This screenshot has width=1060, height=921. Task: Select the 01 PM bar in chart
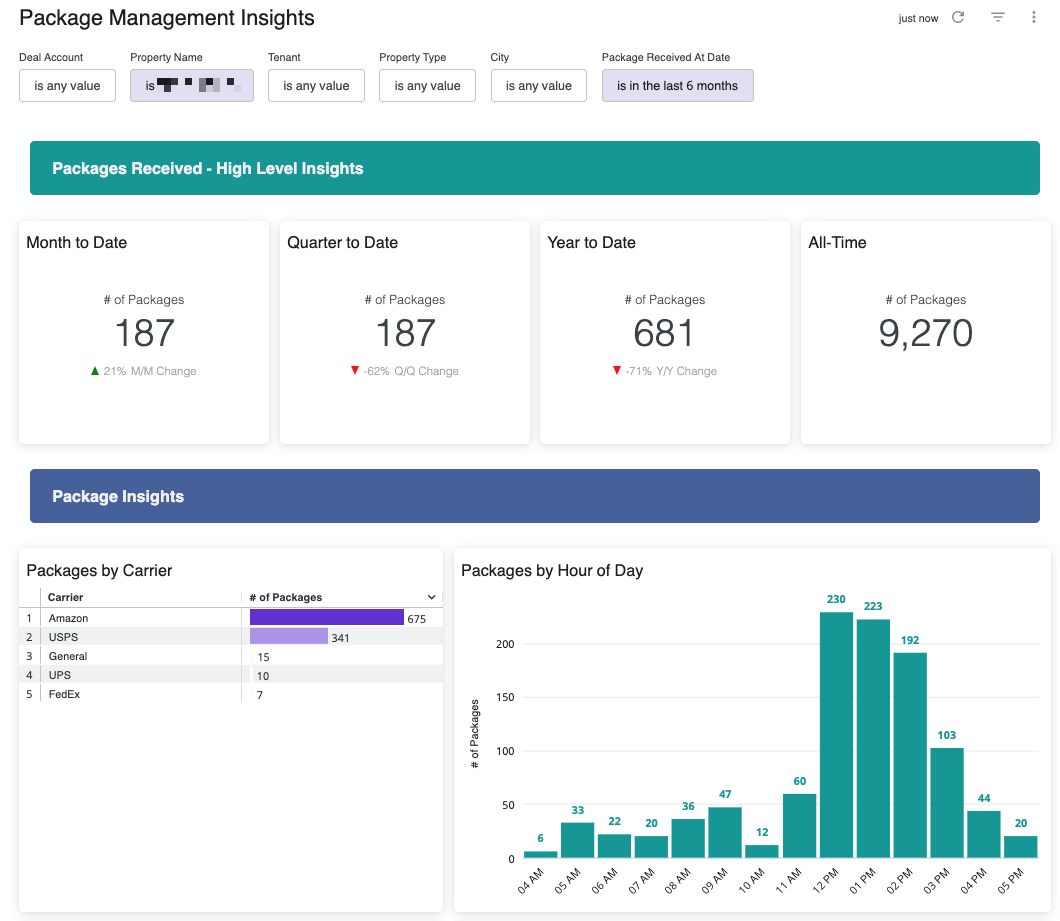pos(873,738)
